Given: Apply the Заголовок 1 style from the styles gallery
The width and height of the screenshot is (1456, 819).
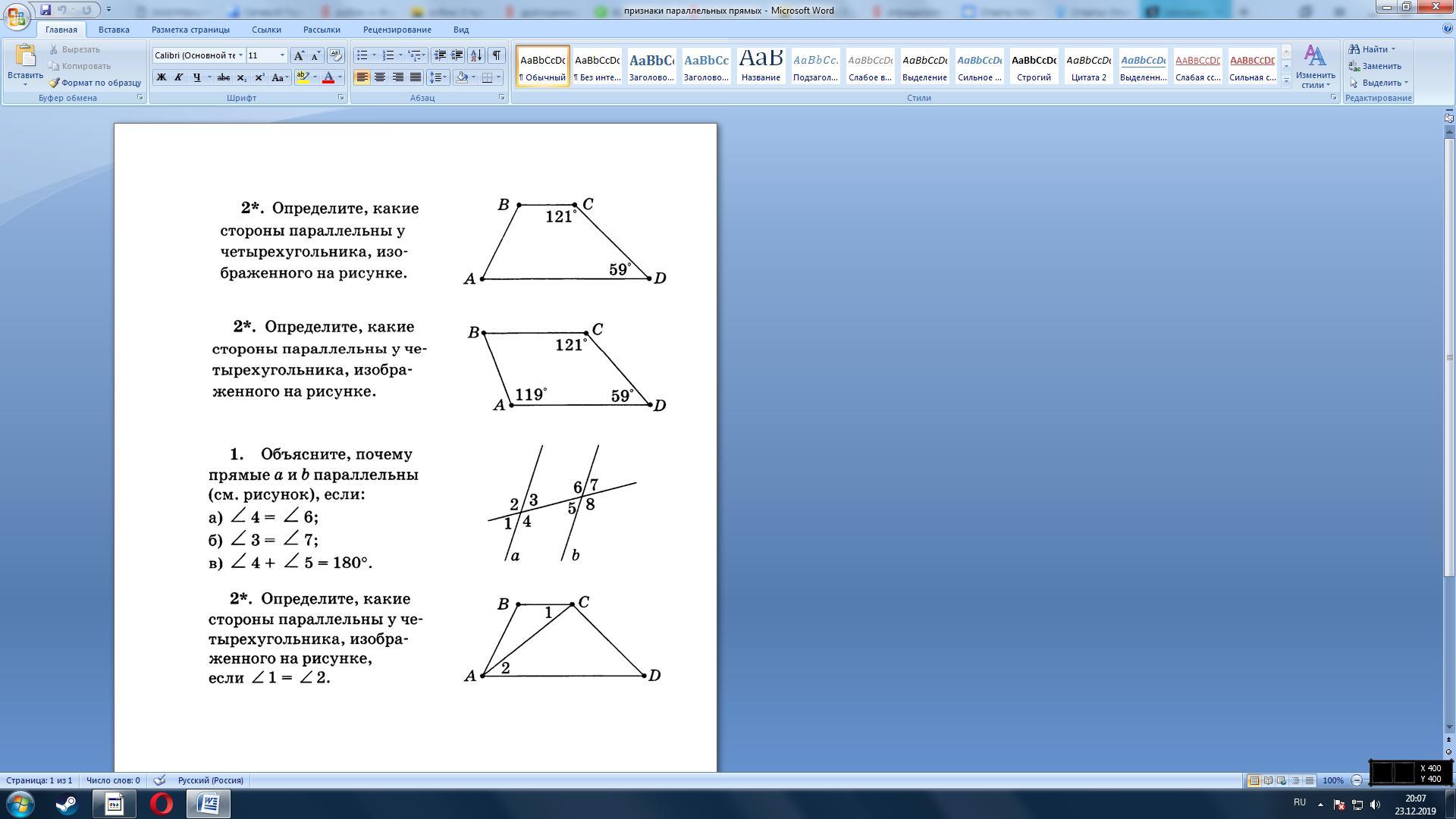Looking at the screenshot, I should click(x=651, y=66).
